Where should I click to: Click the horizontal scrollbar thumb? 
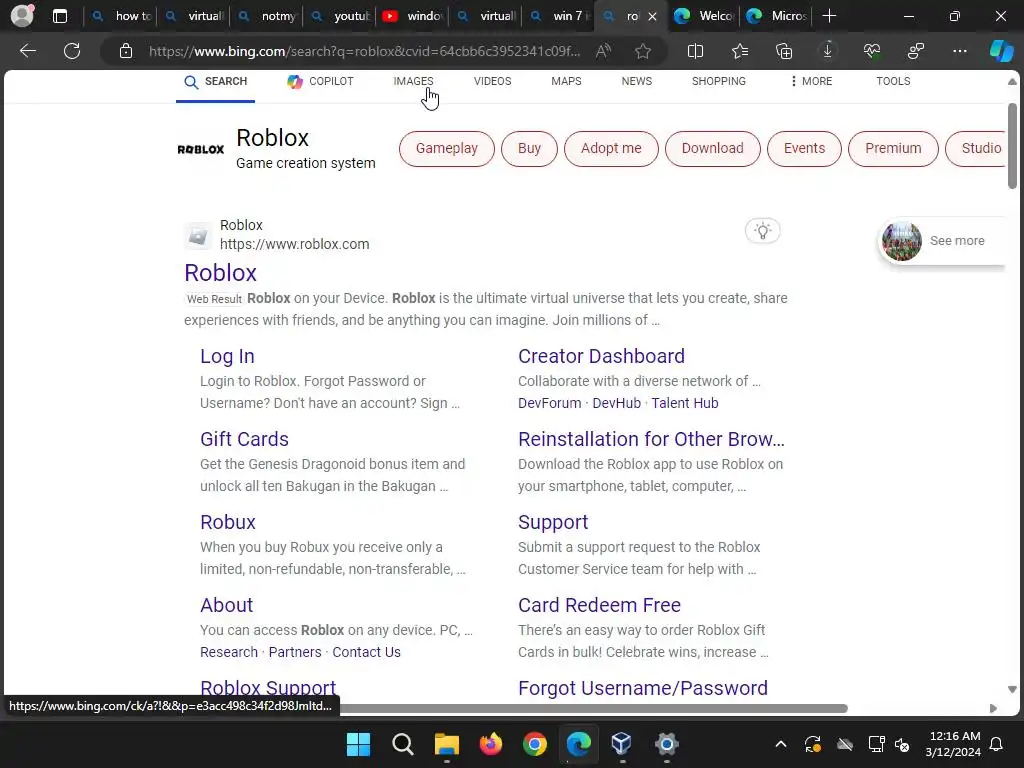click(x=593, y=708)
